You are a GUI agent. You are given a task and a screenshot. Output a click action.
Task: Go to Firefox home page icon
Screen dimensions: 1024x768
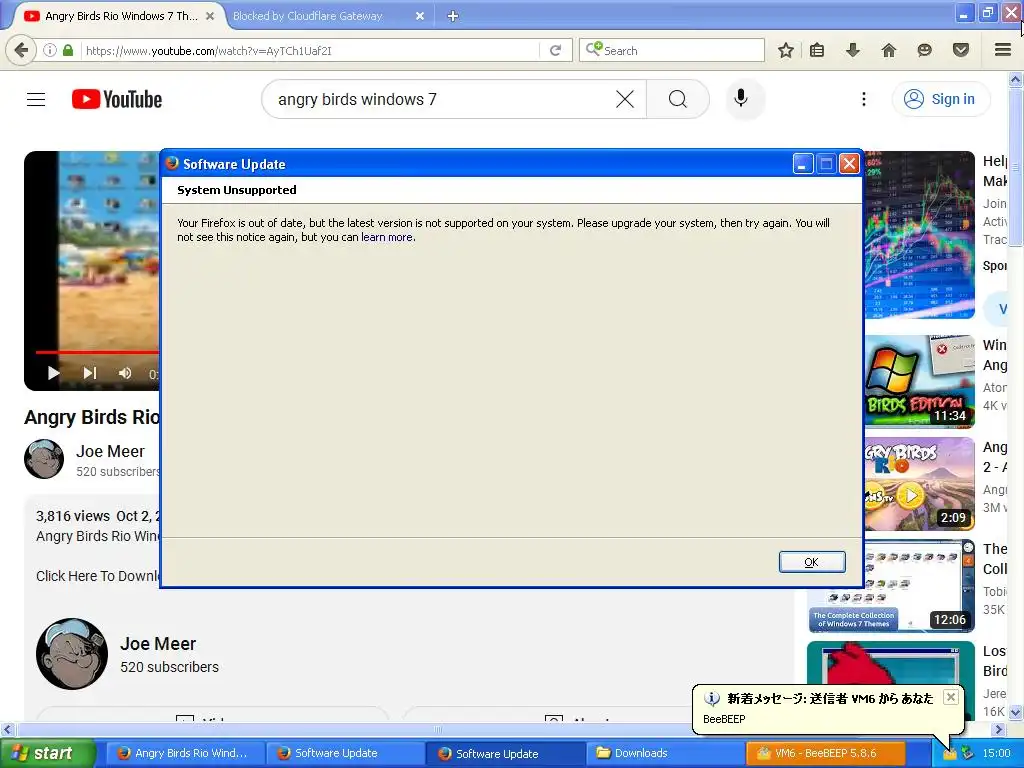(888, 50)
